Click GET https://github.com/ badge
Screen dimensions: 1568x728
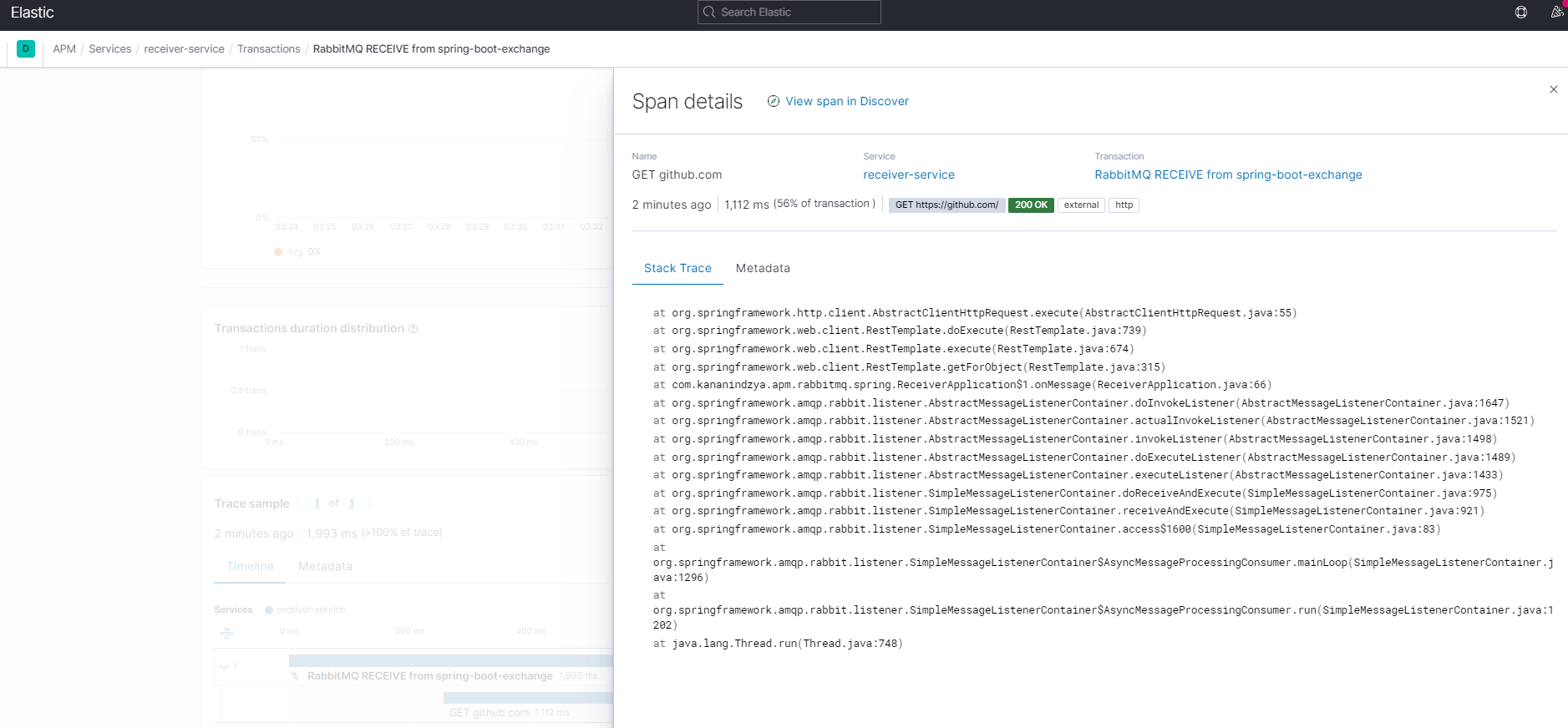946,205
